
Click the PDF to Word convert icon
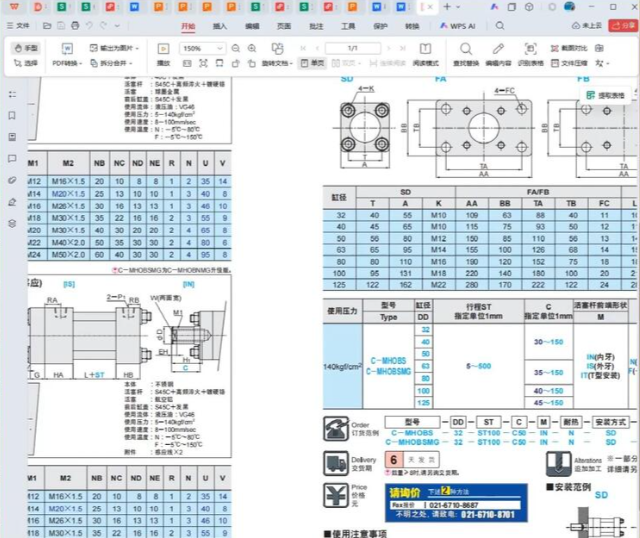[x=67, y=49]
